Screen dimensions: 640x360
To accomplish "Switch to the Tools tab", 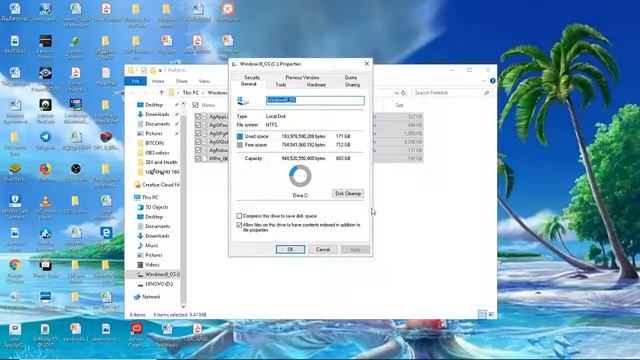I will coord(281,84).
